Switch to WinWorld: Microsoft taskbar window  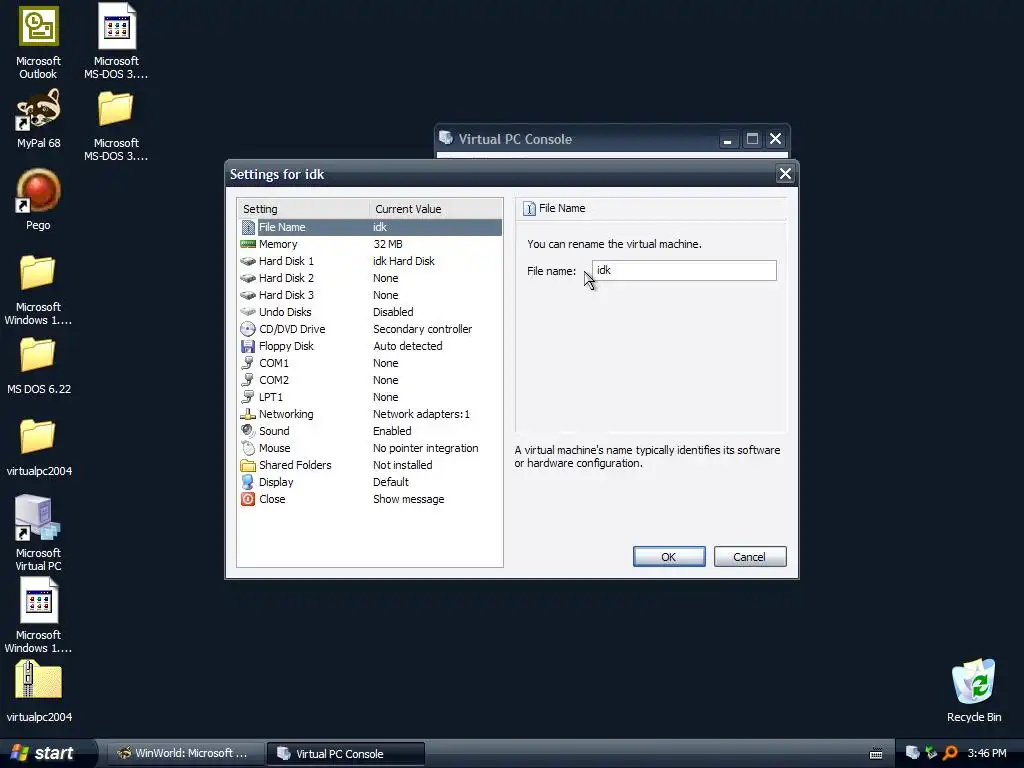[184, 753]
